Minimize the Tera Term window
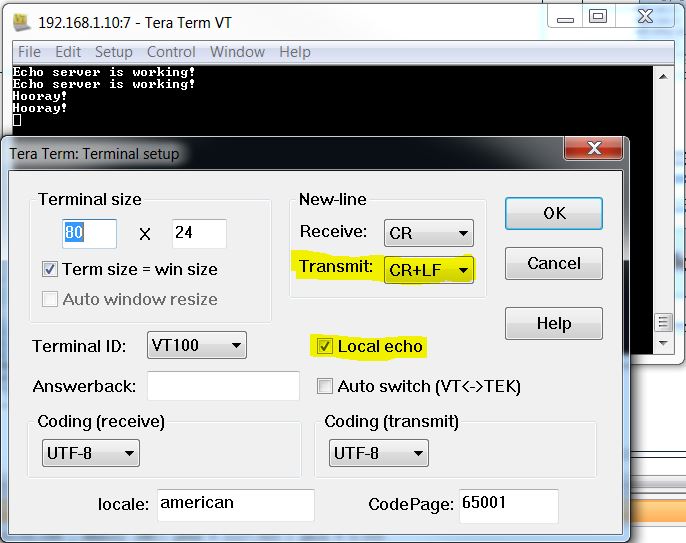686x543 pixels. click(565, 19)
